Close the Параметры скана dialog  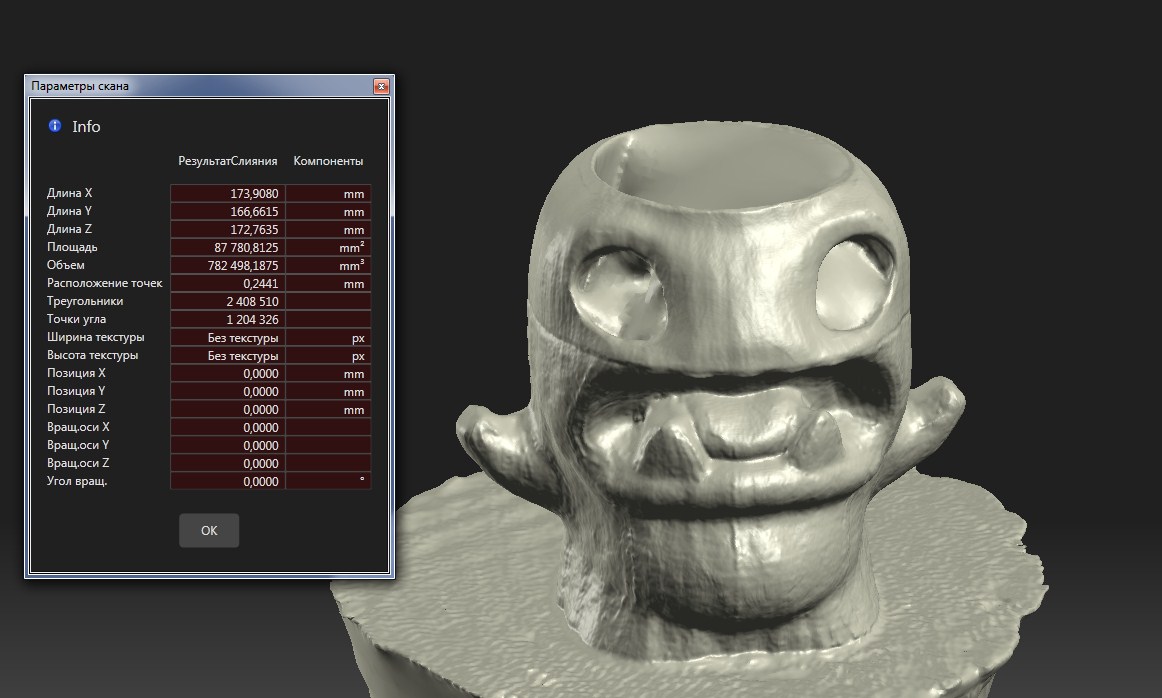click(x=380, y=87)
